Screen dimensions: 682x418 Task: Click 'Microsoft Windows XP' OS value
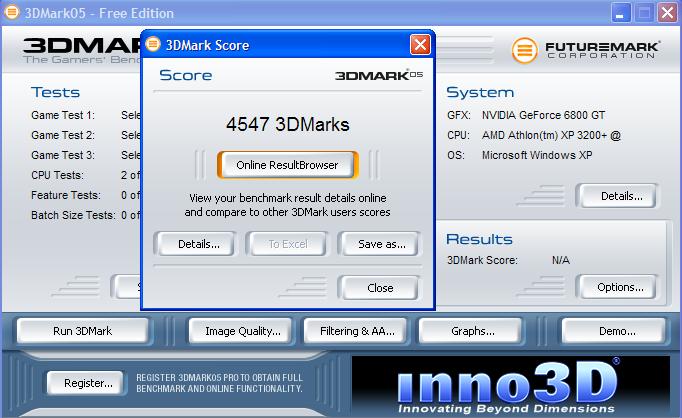537,155
